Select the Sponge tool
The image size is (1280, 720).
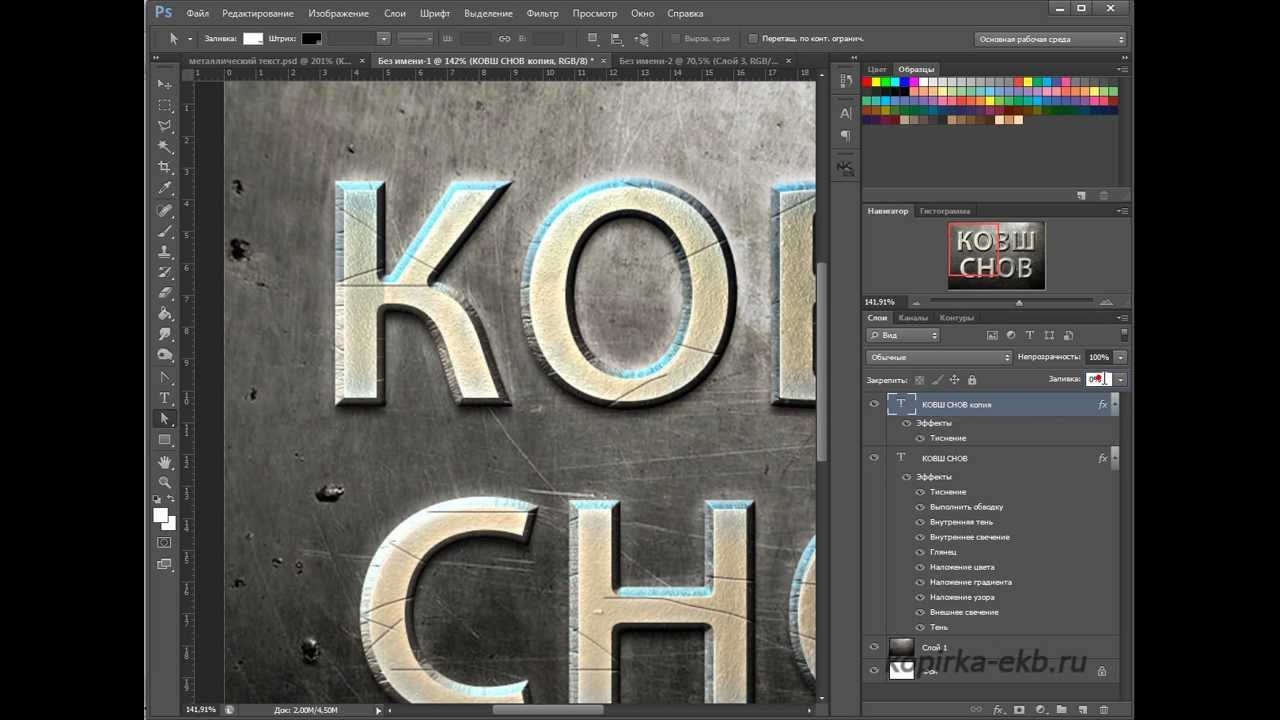165,356
